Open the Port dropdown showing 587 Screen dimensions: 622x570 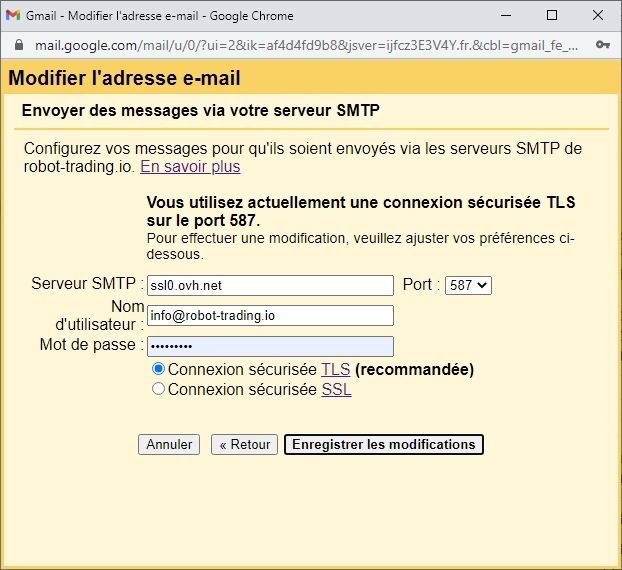(x=468, y=285)
